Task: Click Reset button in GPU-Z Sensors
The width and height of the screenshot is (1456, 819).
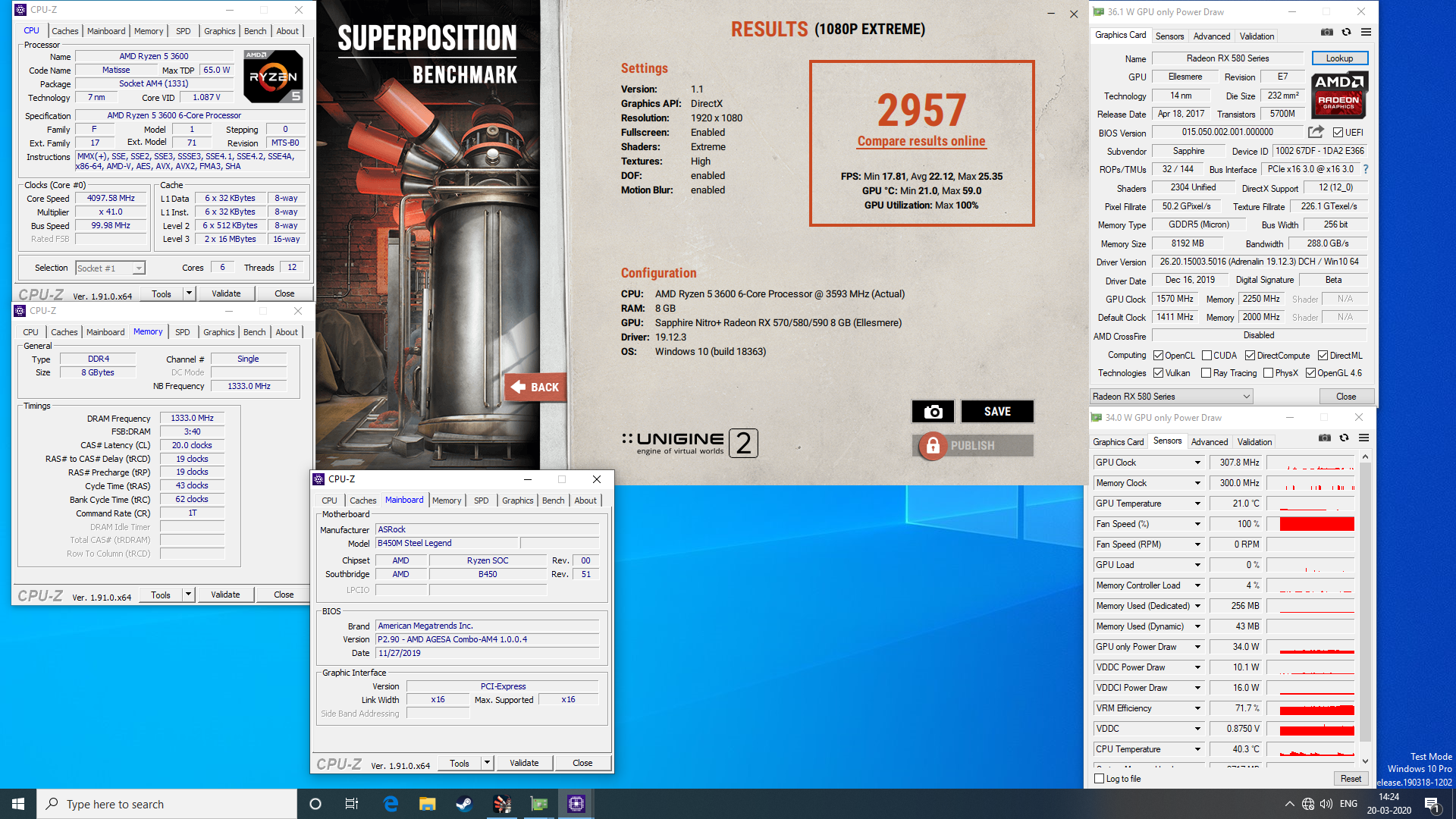Action: tap(1350, 779)
